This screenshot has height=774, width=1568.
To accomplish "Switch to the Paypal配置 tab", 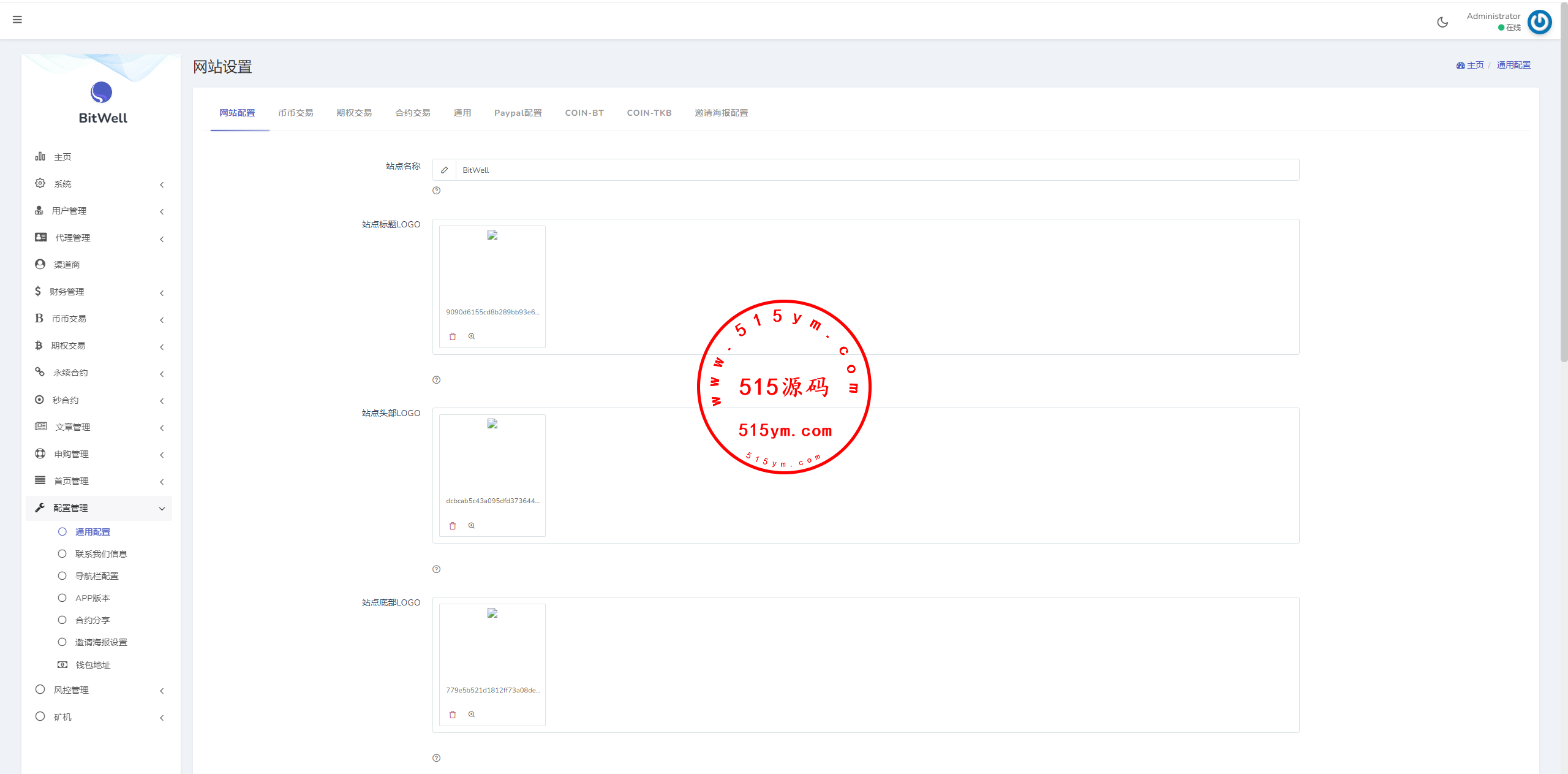I will click(x=518, y=113).
